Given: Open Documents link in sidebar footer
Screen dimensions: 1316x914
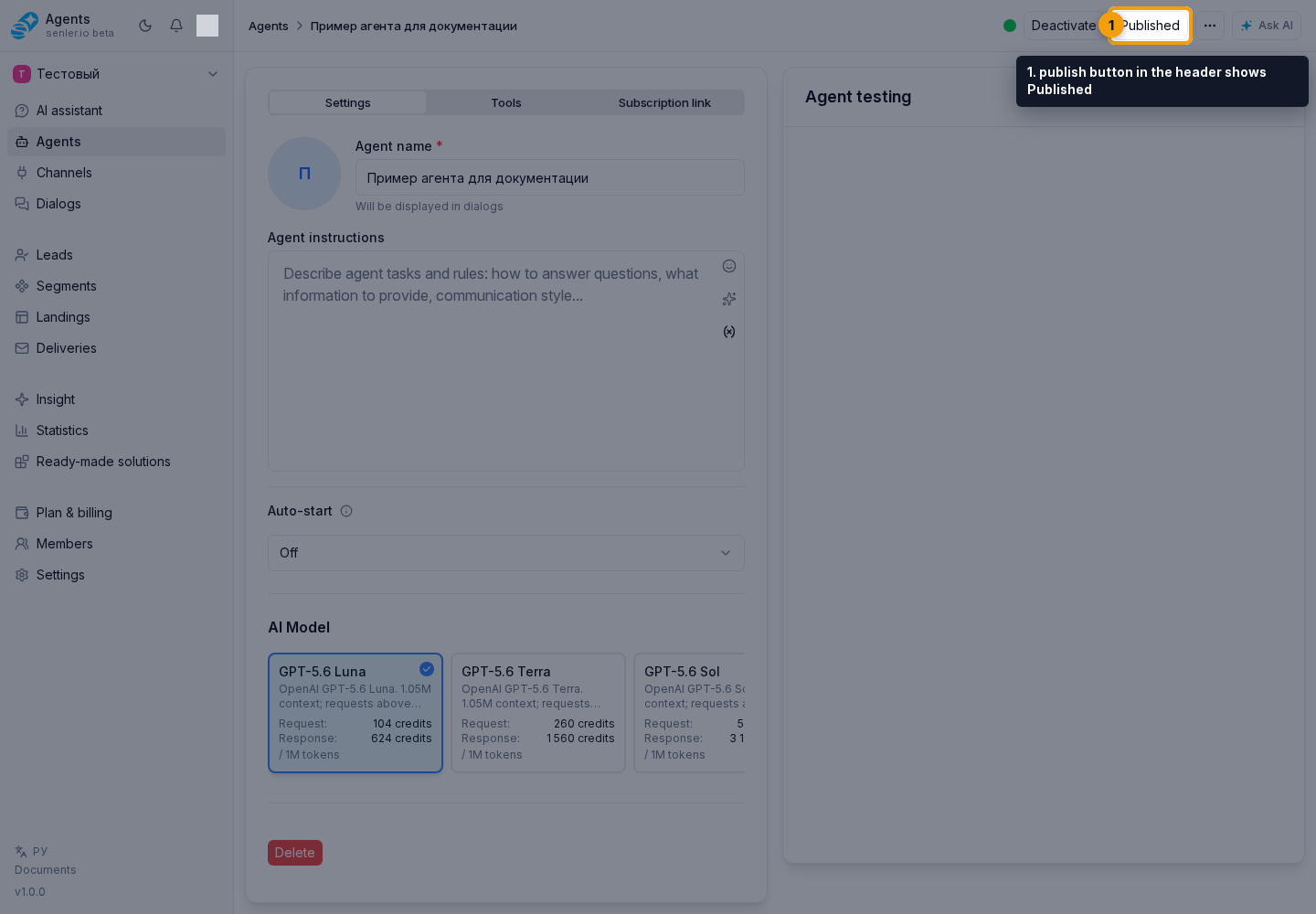Looking at the screenshot, I should click(x=46, y=870).
